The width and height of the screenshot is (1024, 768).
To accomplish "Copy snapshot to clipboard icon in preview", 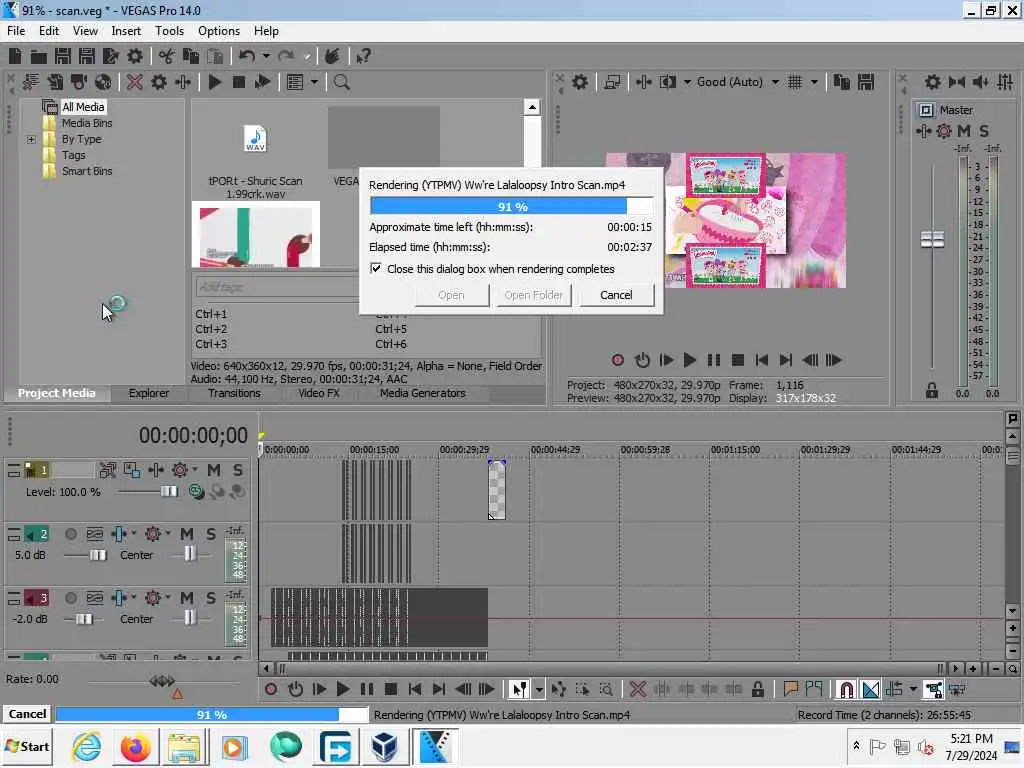I will [842, 82].
